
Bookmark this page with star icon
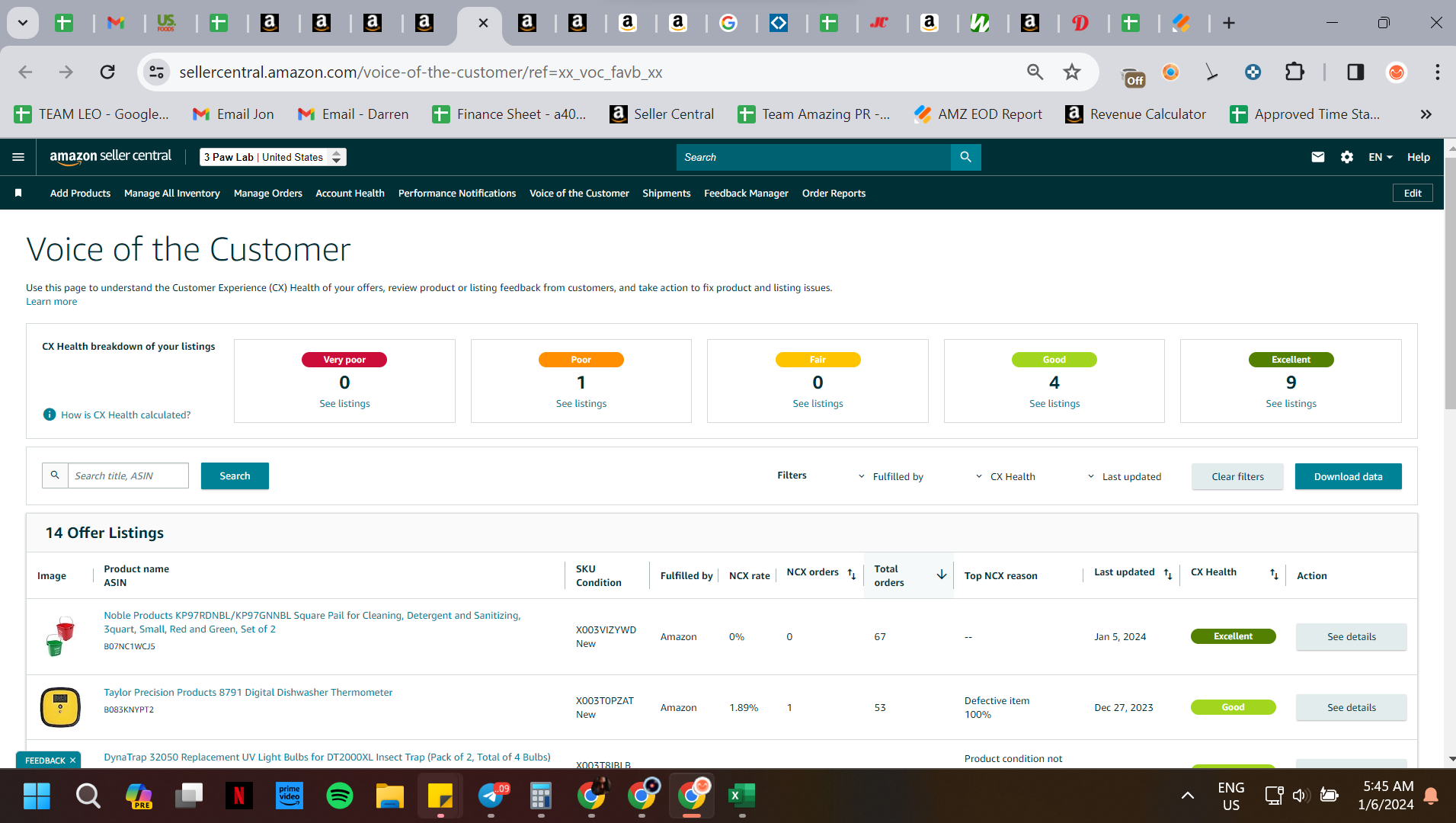1072,72
